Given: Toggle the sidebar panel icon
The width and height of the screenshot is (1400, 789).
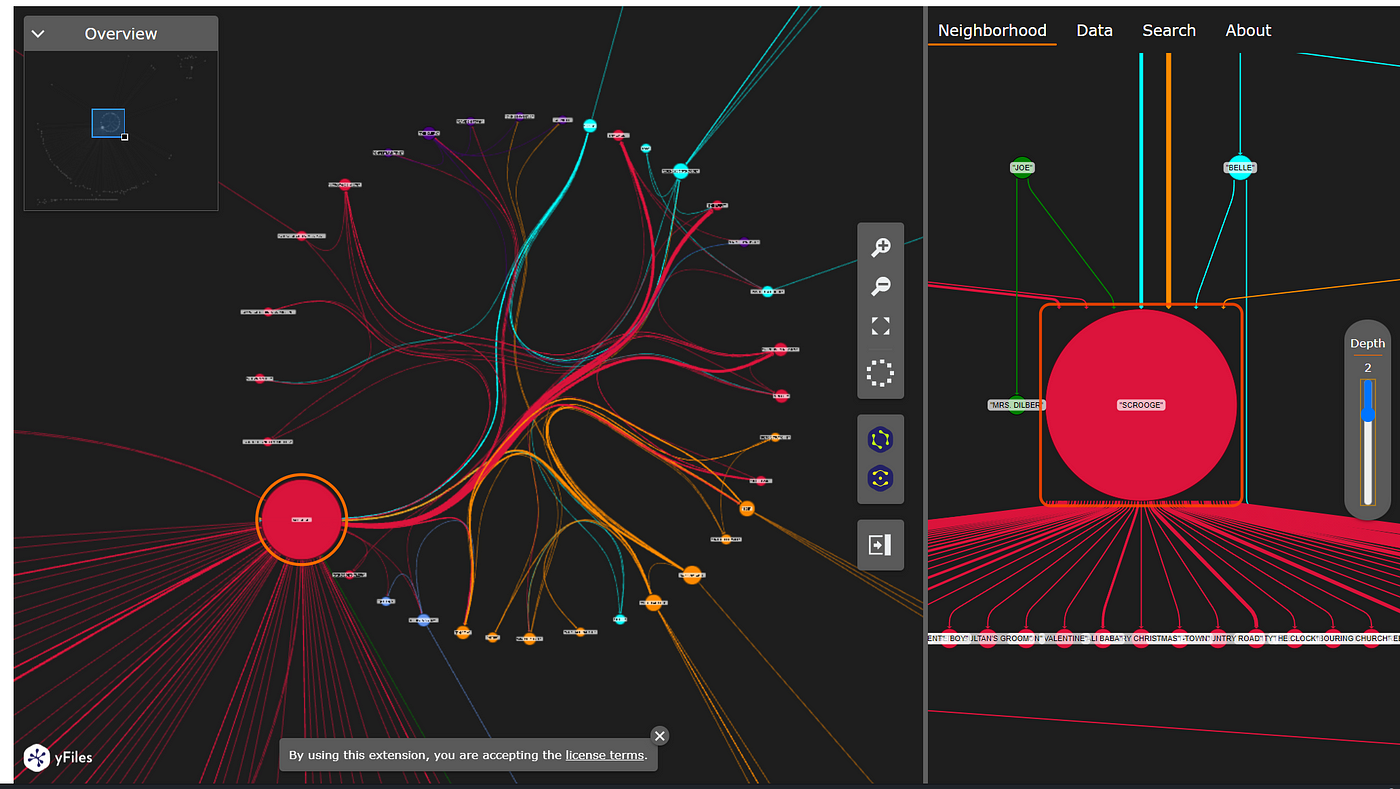Looking at the screenshot, I should point(880,545).
